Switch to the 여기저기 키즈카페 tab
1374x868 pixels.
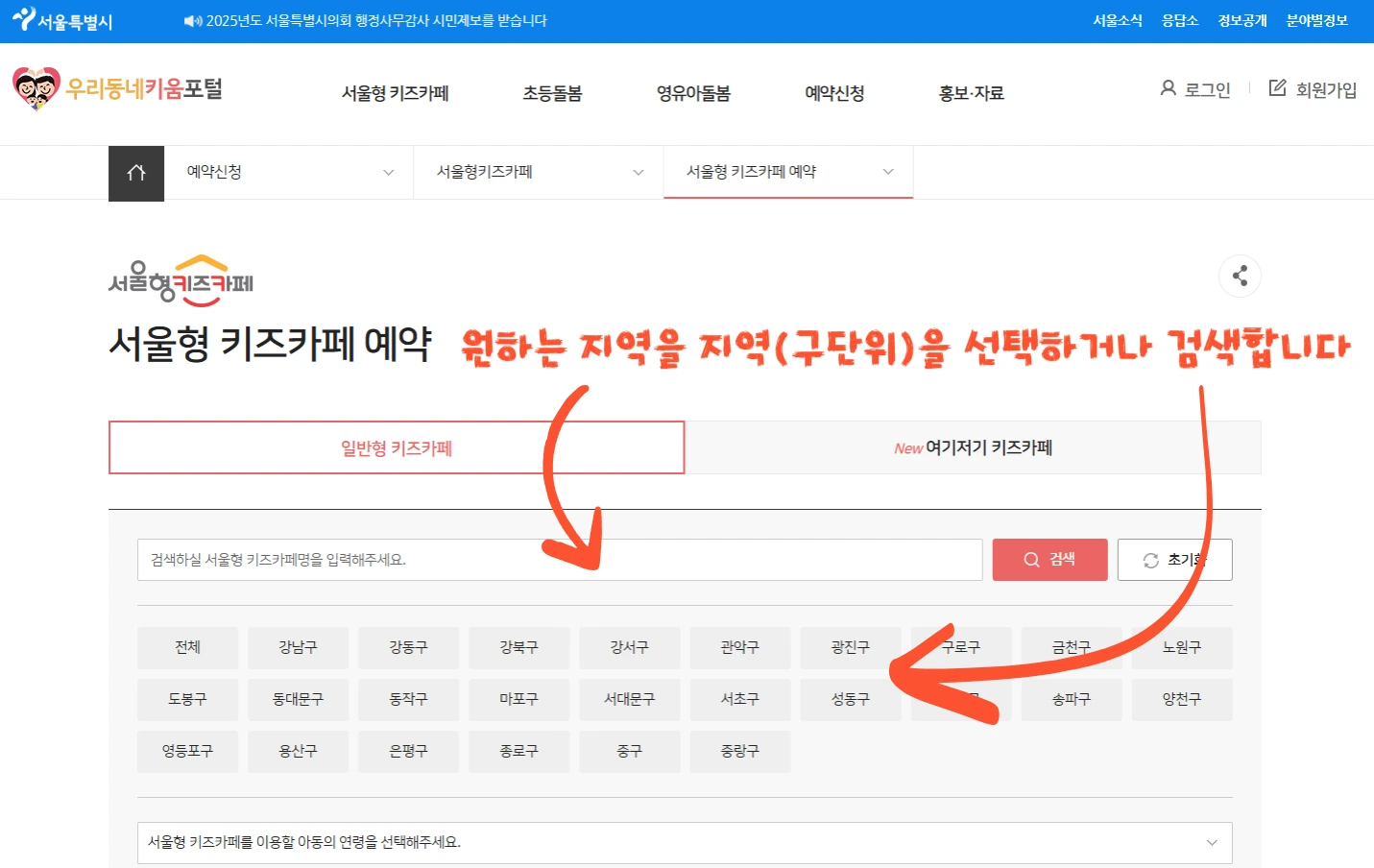pyautogui.click(x=973, y=447)
